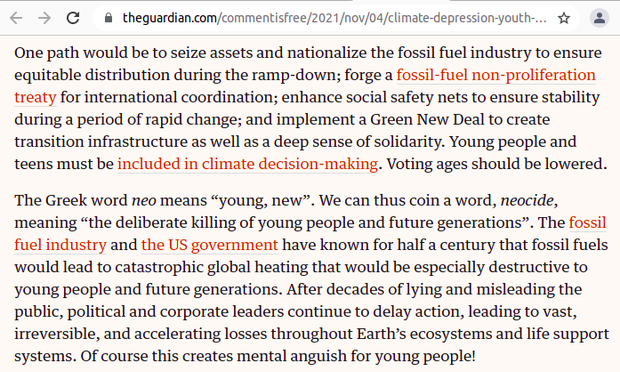Bookmark this page with the star icon
620x372 pixels.
point(563,18)
